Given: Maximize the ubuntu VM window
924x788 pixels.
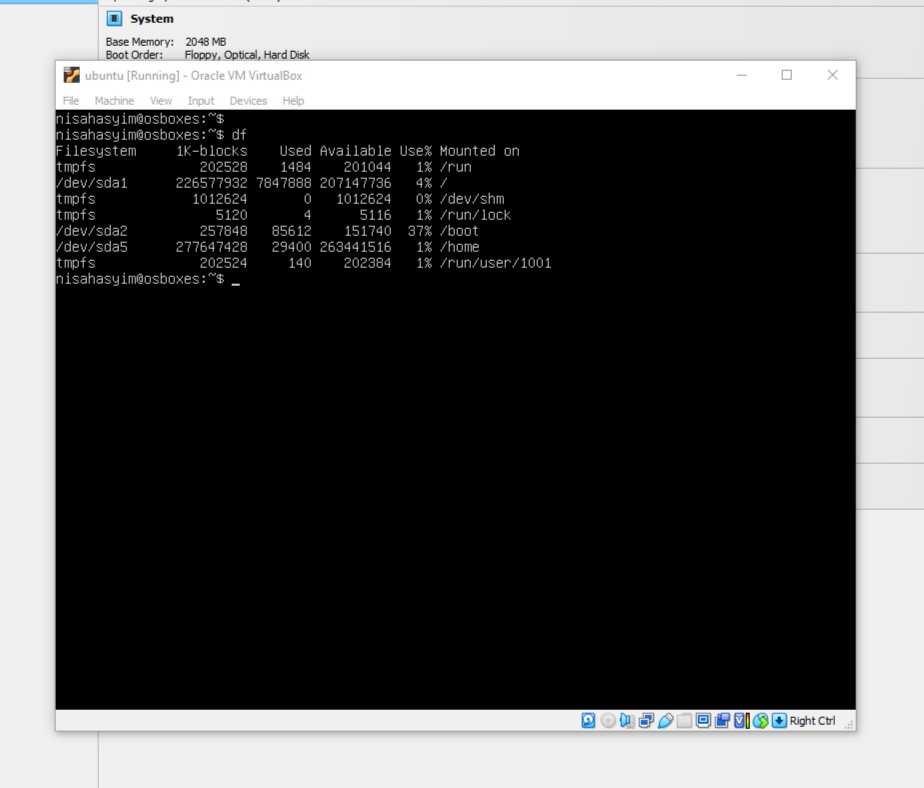Looking at the screenshot, I should [x=787, y=75].
